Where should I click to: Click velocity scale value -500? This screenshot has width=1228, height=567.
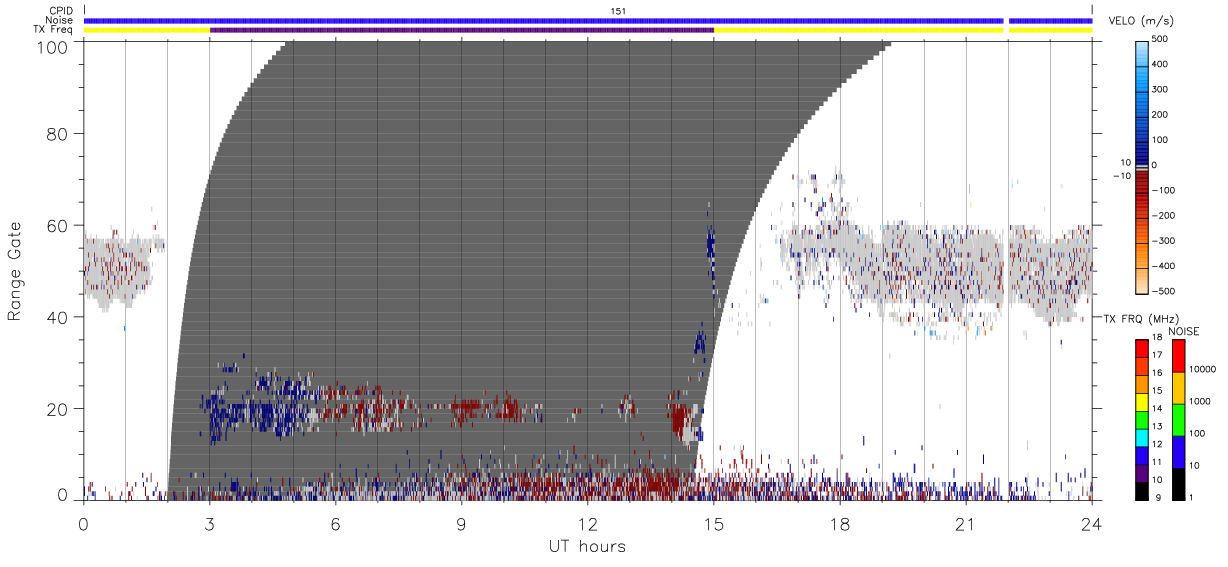(1161, 291)
